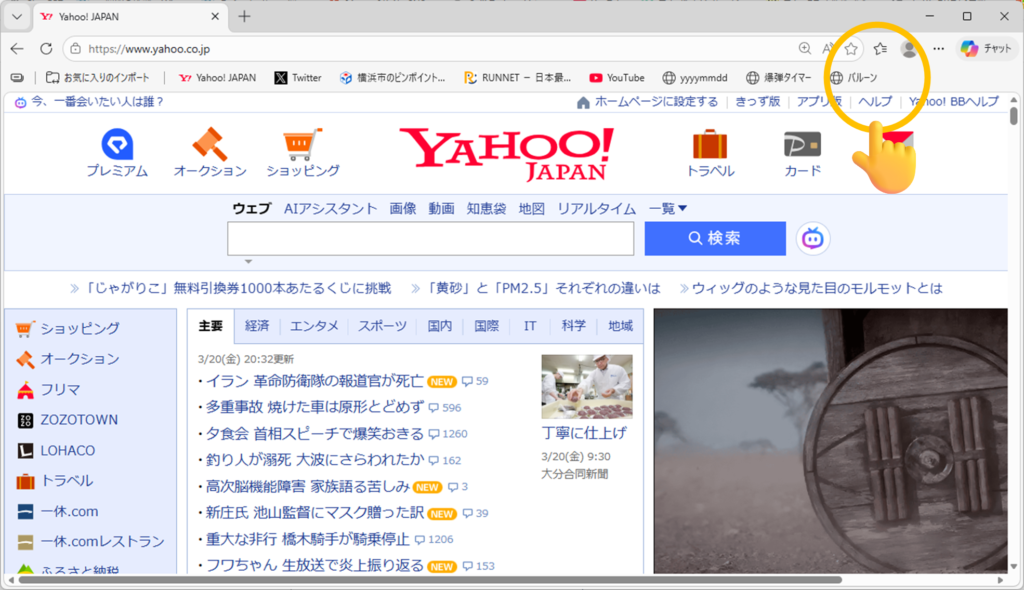Viewport: 1024px width, 590px height.
Task: Open the browser profile avatar
Action: tap(909, 49)
